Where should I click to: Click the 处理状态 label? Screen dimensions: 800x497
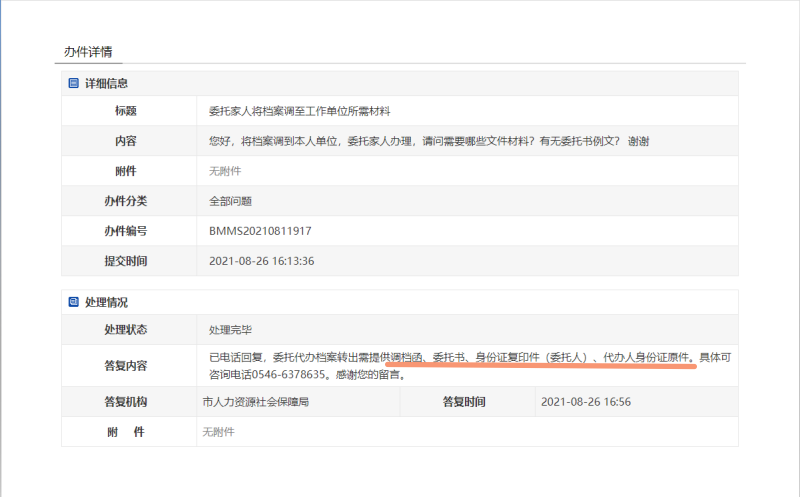coord(126,330)
